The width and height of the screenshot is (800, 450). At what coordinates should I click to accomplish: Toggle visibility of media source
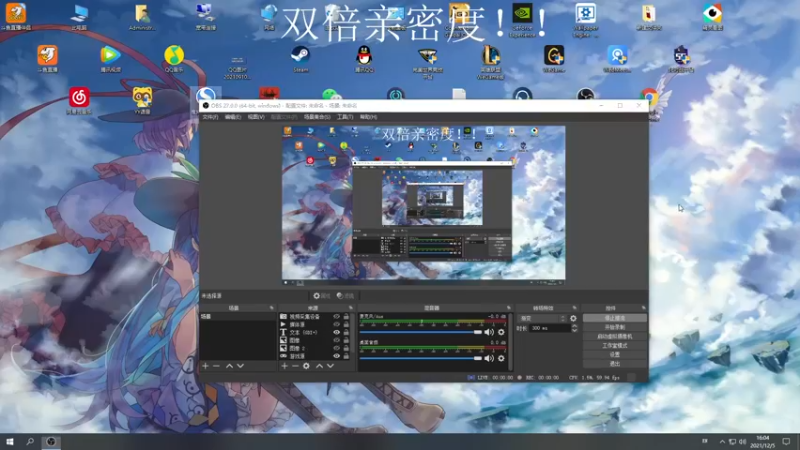[336, 324]
